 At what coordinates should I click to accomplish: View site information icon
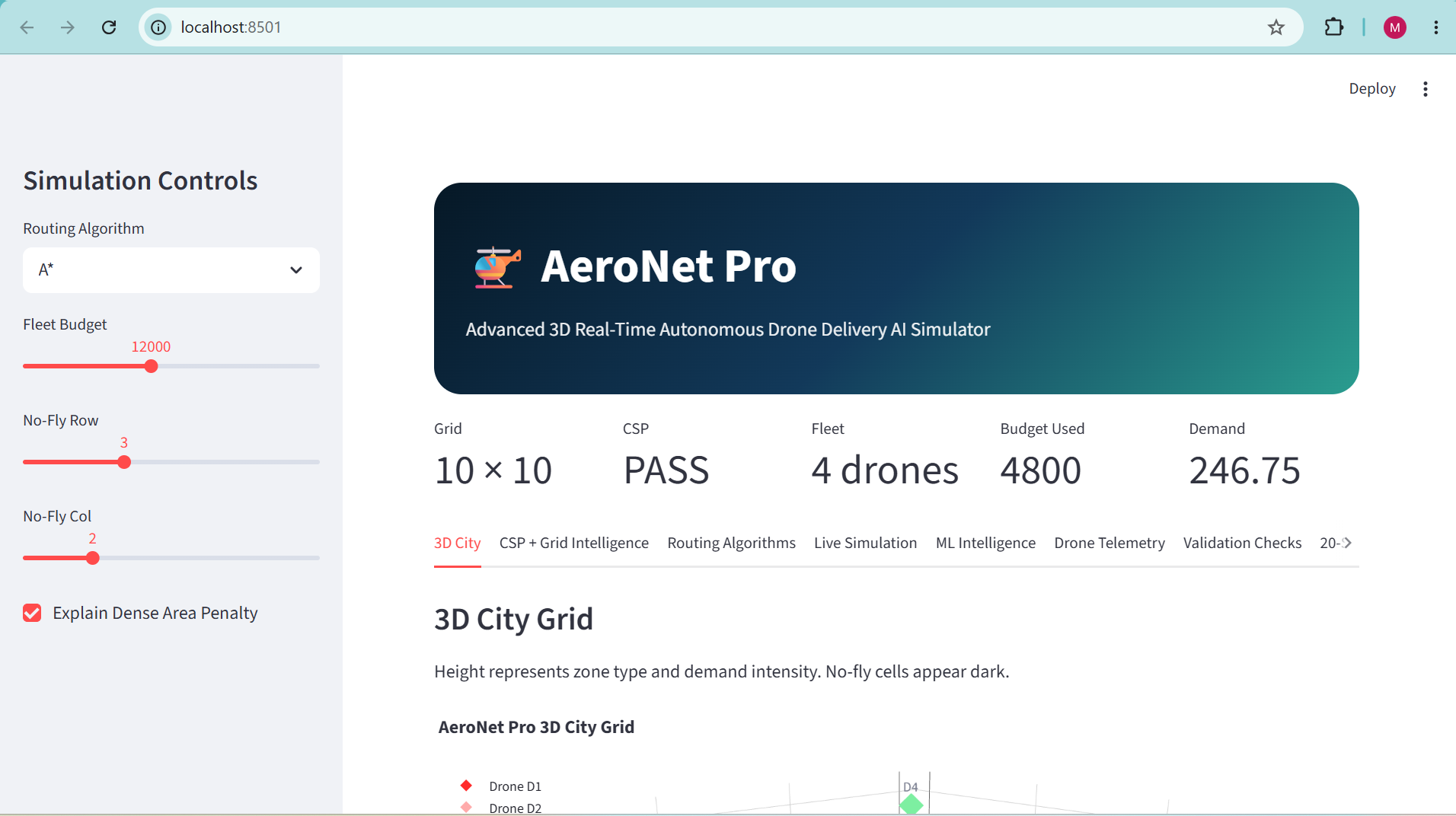(158, 27)
